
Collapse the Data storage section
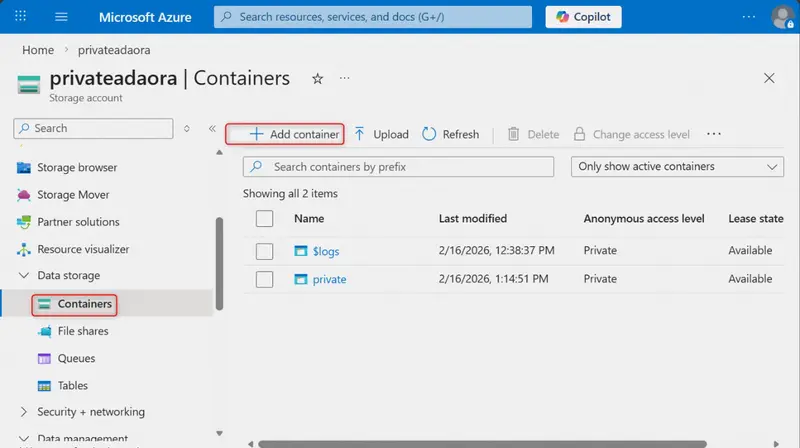pos(23,276)
